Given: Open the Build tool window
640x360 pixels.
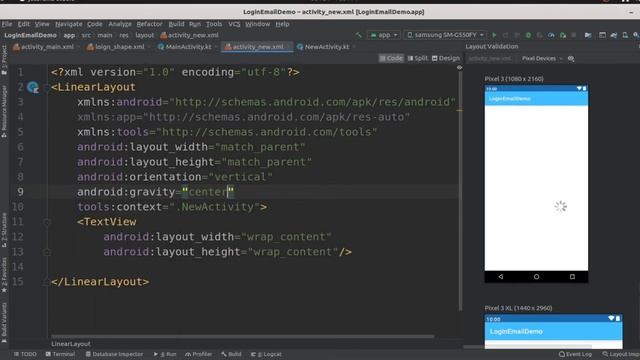Looking at the screenshot, I should [231, 354].
